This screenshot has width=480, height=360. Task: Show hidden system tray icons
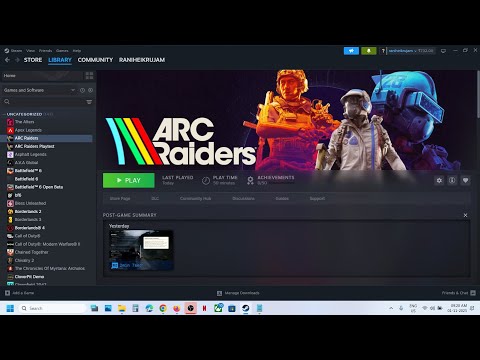pyautogui.click(x=391, y=308)
